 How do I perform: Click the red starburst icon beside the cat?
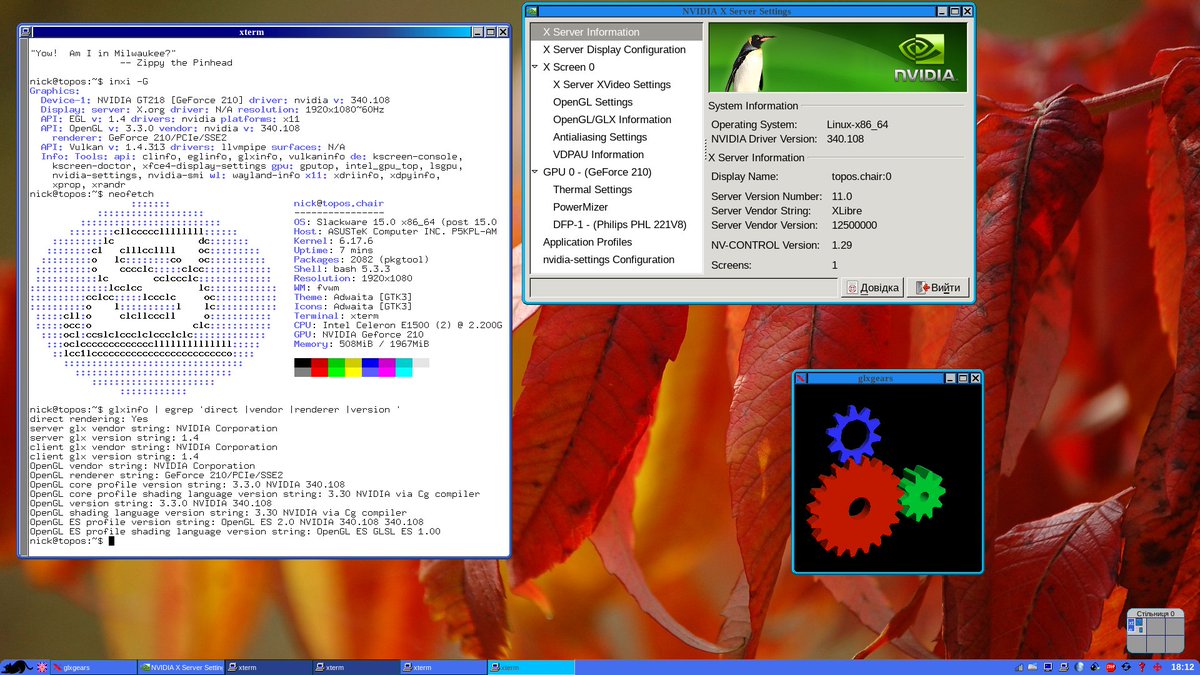pyautogui.click(x=41, y=667)
